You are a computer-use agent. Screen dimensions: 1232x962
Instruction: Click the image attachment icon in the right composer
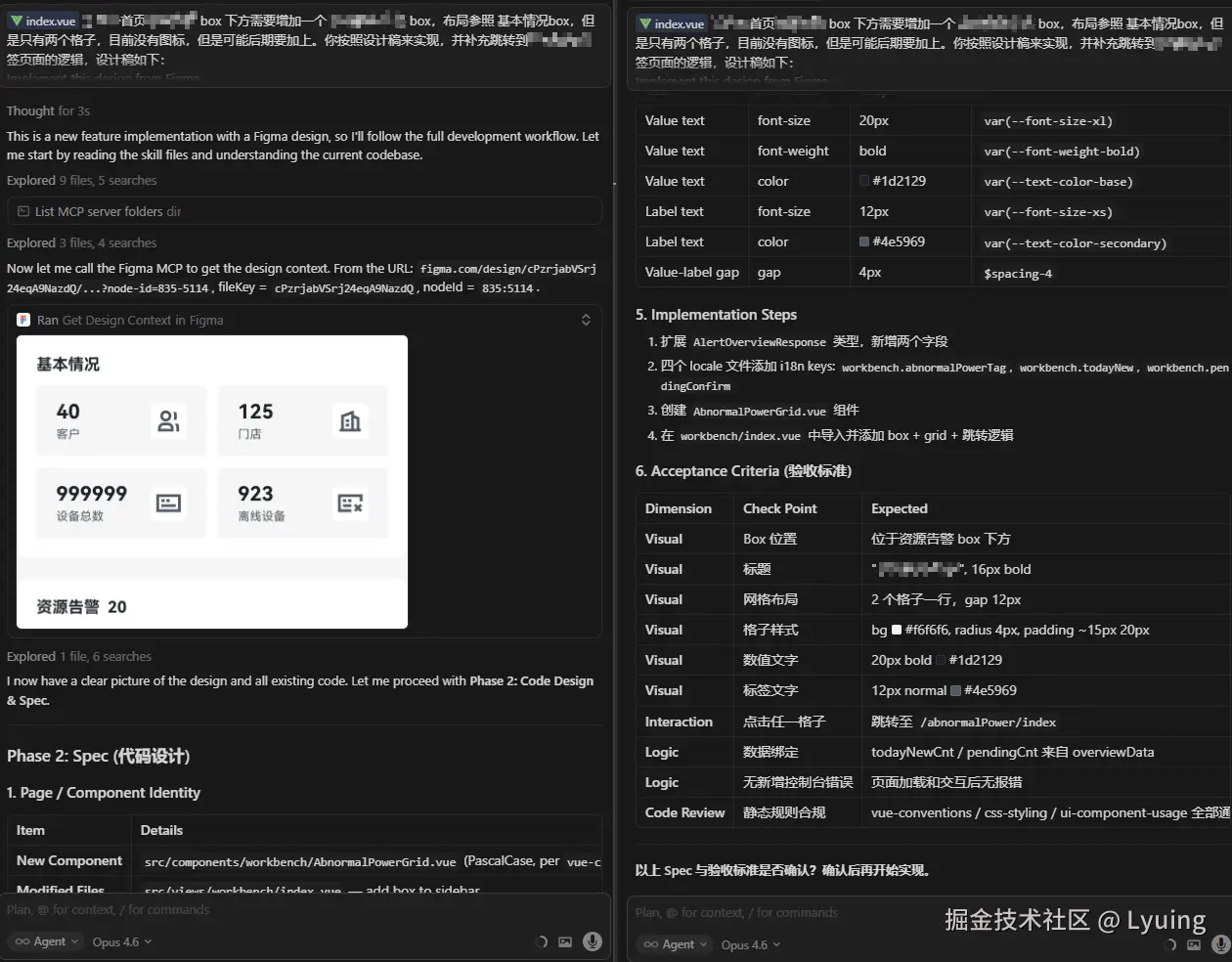coord(1195,944)
